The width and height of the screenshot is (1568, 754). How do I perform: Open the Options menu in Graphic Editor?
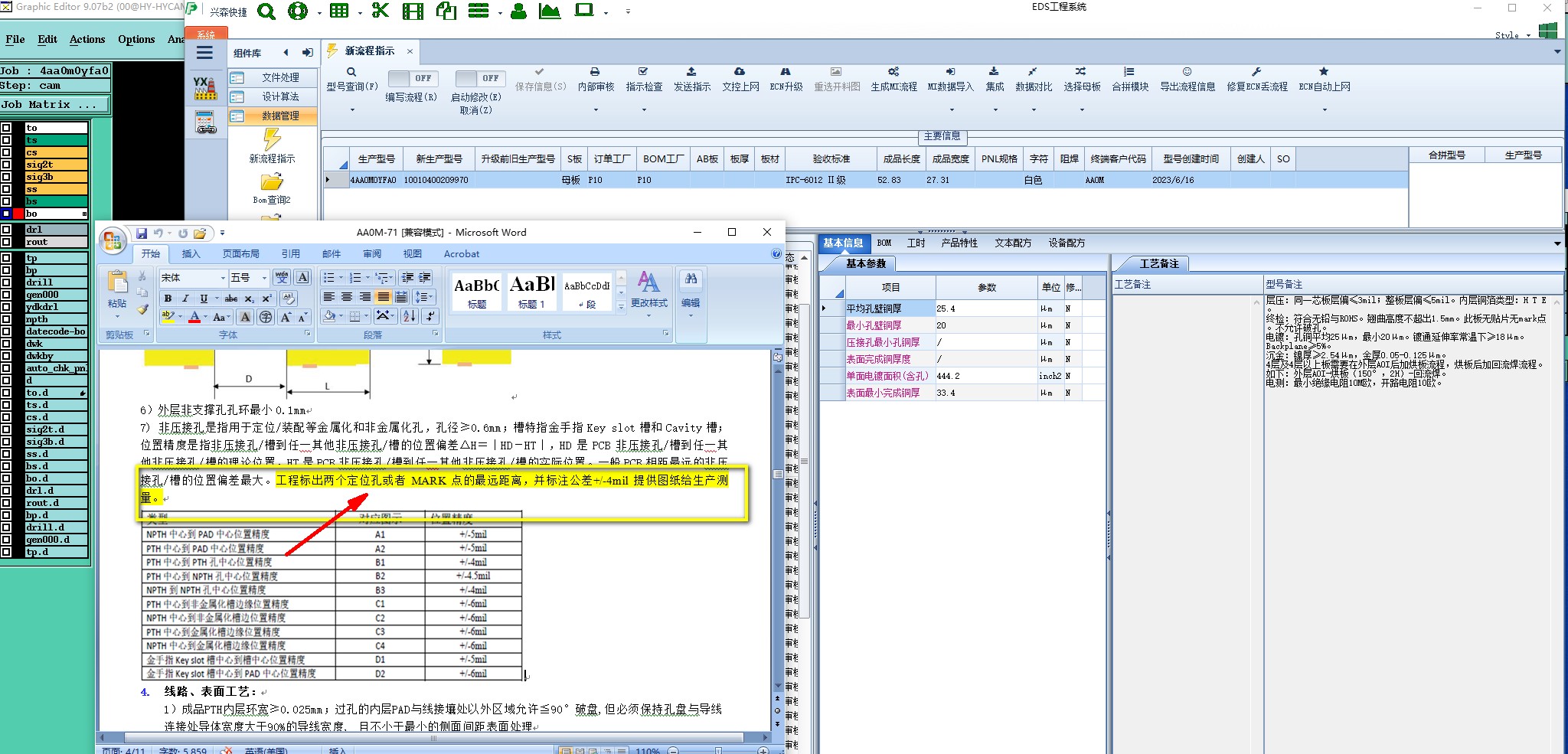tap(136, 39)
